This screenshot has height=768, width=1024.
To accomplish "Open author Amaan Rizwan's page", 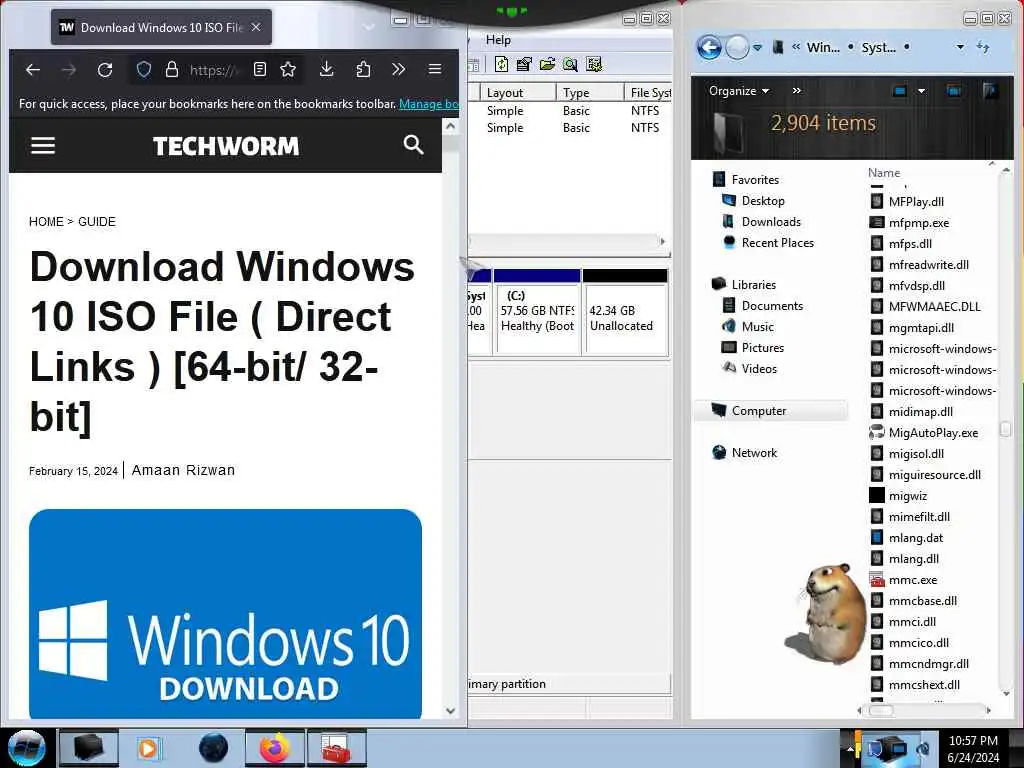I will (183, 470).
